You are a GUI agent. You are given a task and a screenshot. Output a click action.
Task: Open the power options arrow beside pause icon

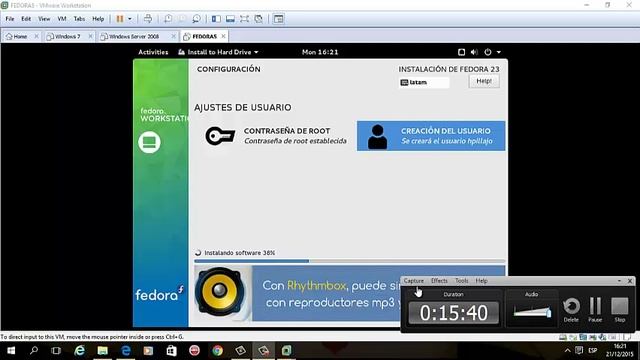click(x=130, y=19)
